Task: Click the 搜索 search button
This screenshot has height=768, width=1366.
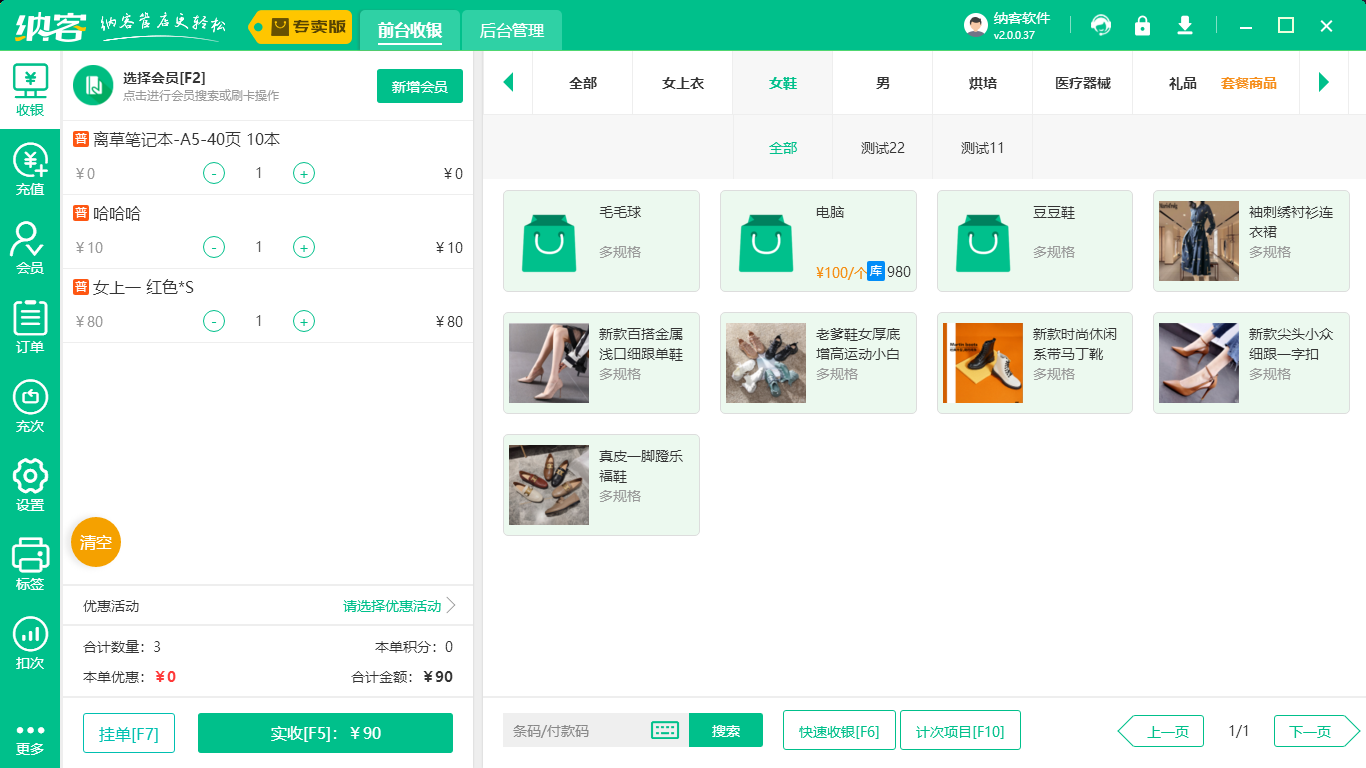Action: point(726,730)
